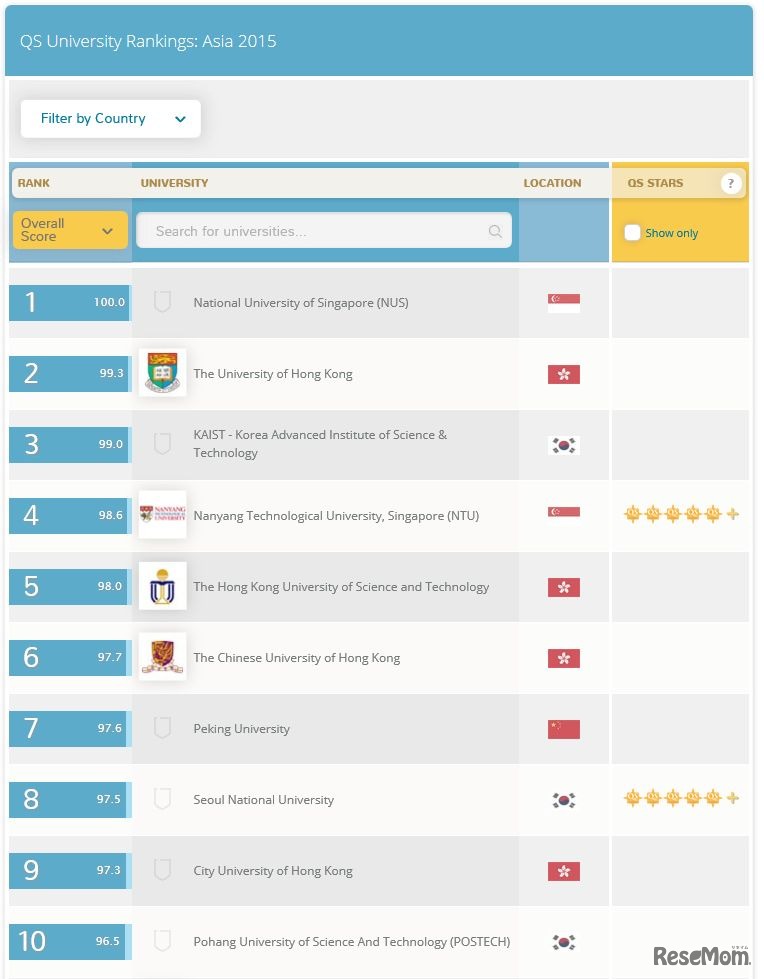Click South Korea flag in Seoul National row
The image size is (764, 979).
[x=564, y=800]
